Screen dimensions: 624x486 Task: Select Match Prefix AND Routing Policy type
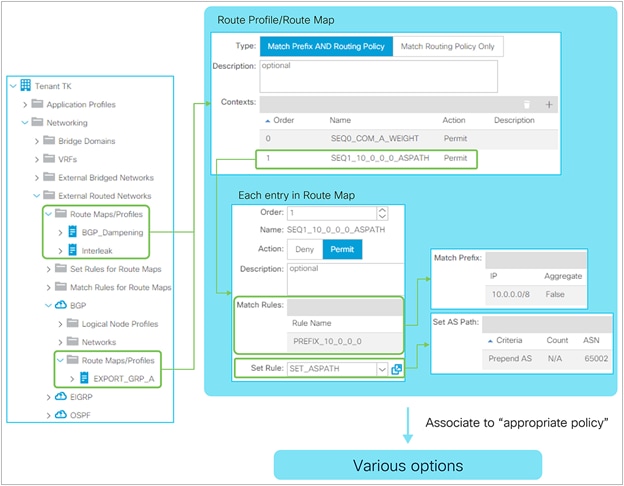pos(326,47)
